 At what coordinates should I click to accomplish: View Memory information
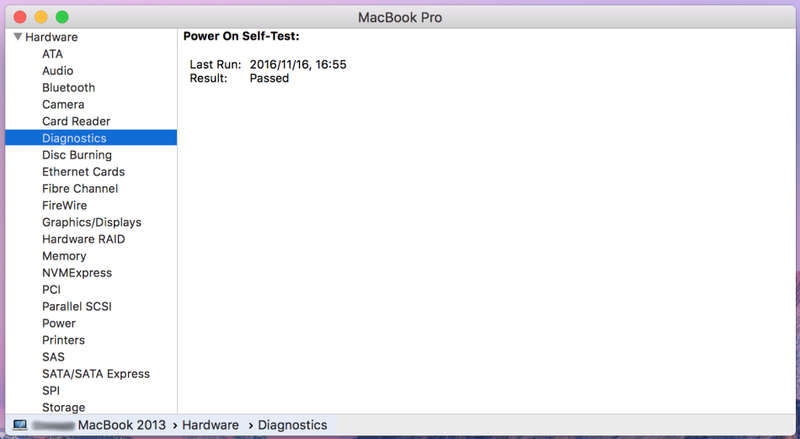coord(64,256)
